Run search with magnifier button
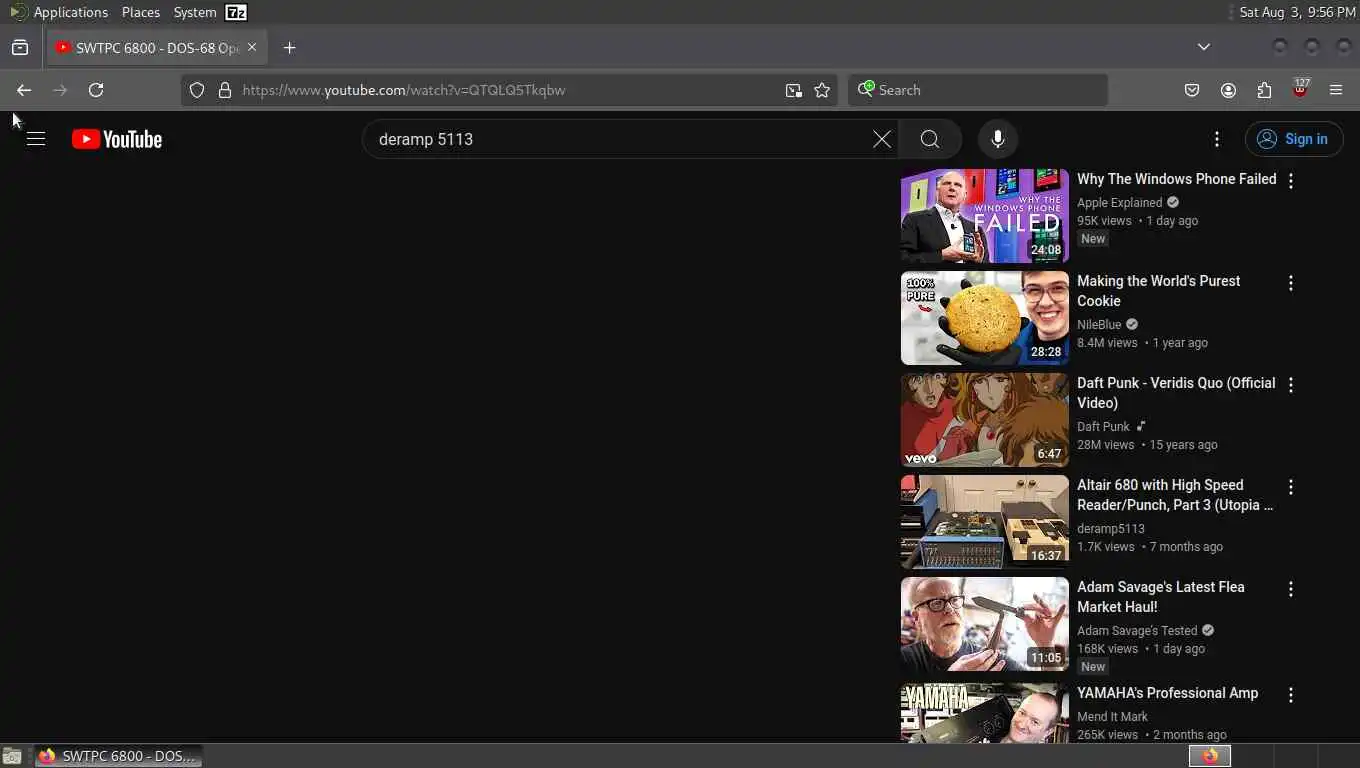This screenshot has width=1360, height=768. click(930, 139)
